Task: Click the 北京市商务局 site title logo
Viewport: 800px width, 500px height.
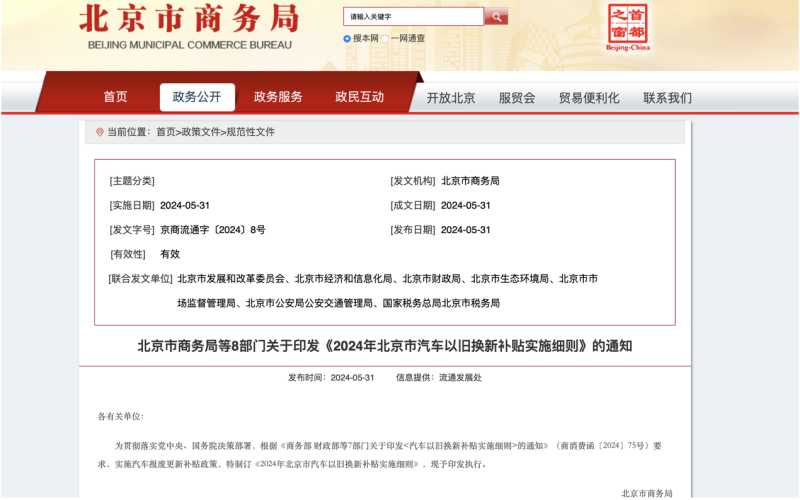Action: click(x=189, y=18)
